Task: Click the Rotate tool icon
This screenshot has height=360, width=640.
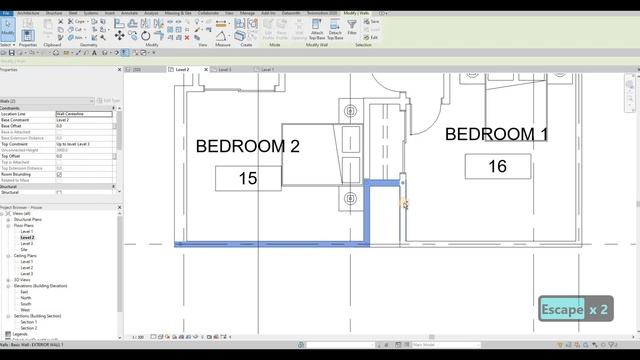Action: [145, 36]
